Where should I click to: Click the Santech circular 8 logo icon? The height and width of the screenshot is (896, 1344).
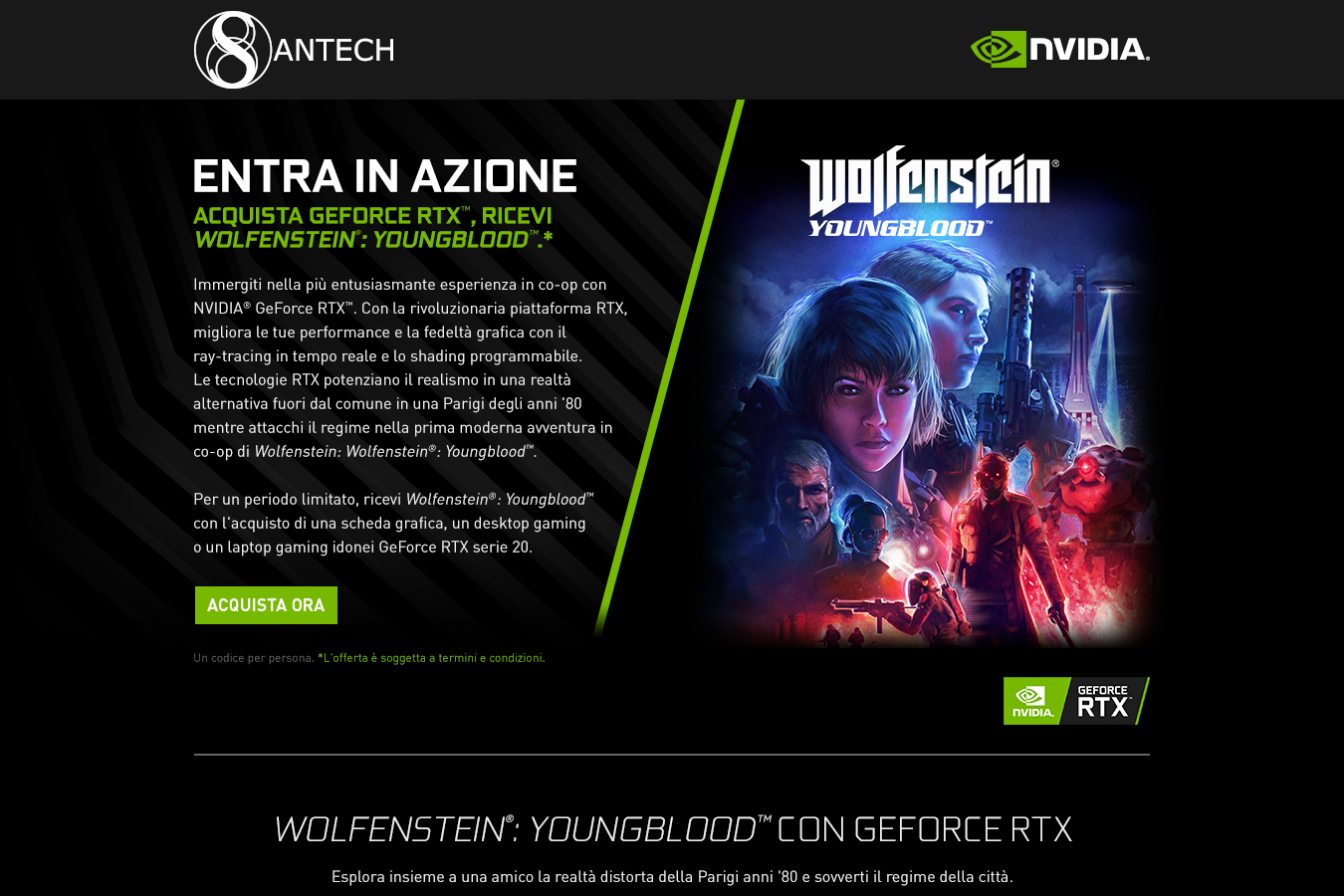click(233, 50)
